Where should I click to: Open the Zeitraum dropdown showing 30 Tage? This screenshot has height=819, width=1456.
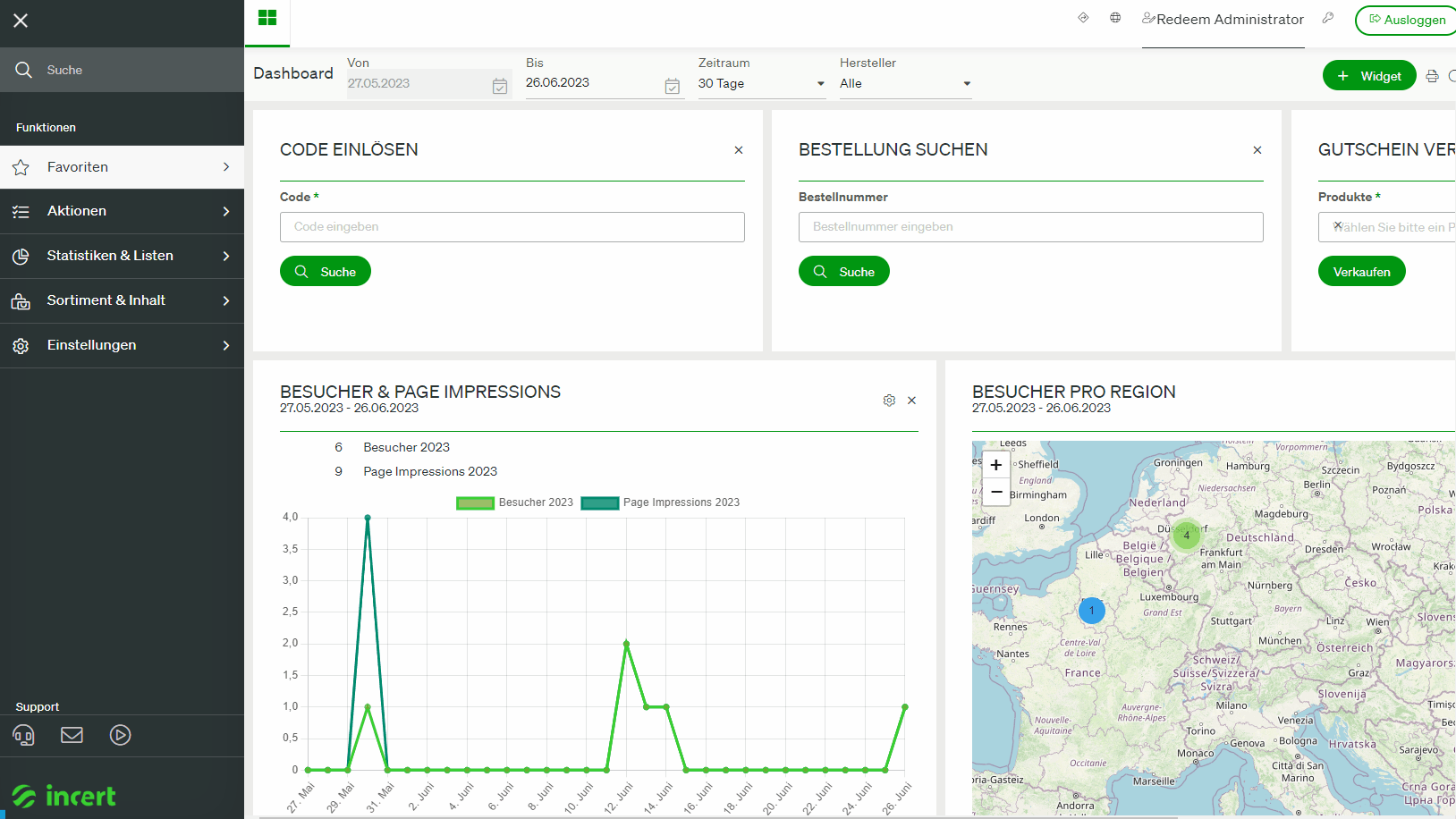point(762,83)
